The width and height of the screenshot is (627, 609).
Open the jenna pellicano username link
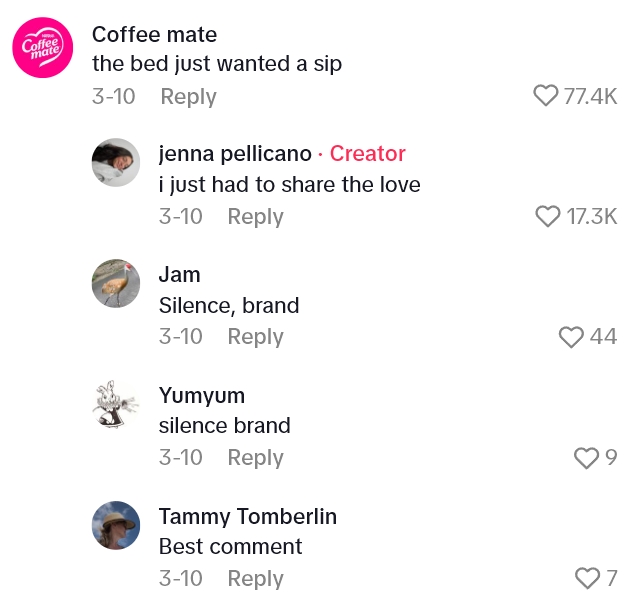click(235, 154)
